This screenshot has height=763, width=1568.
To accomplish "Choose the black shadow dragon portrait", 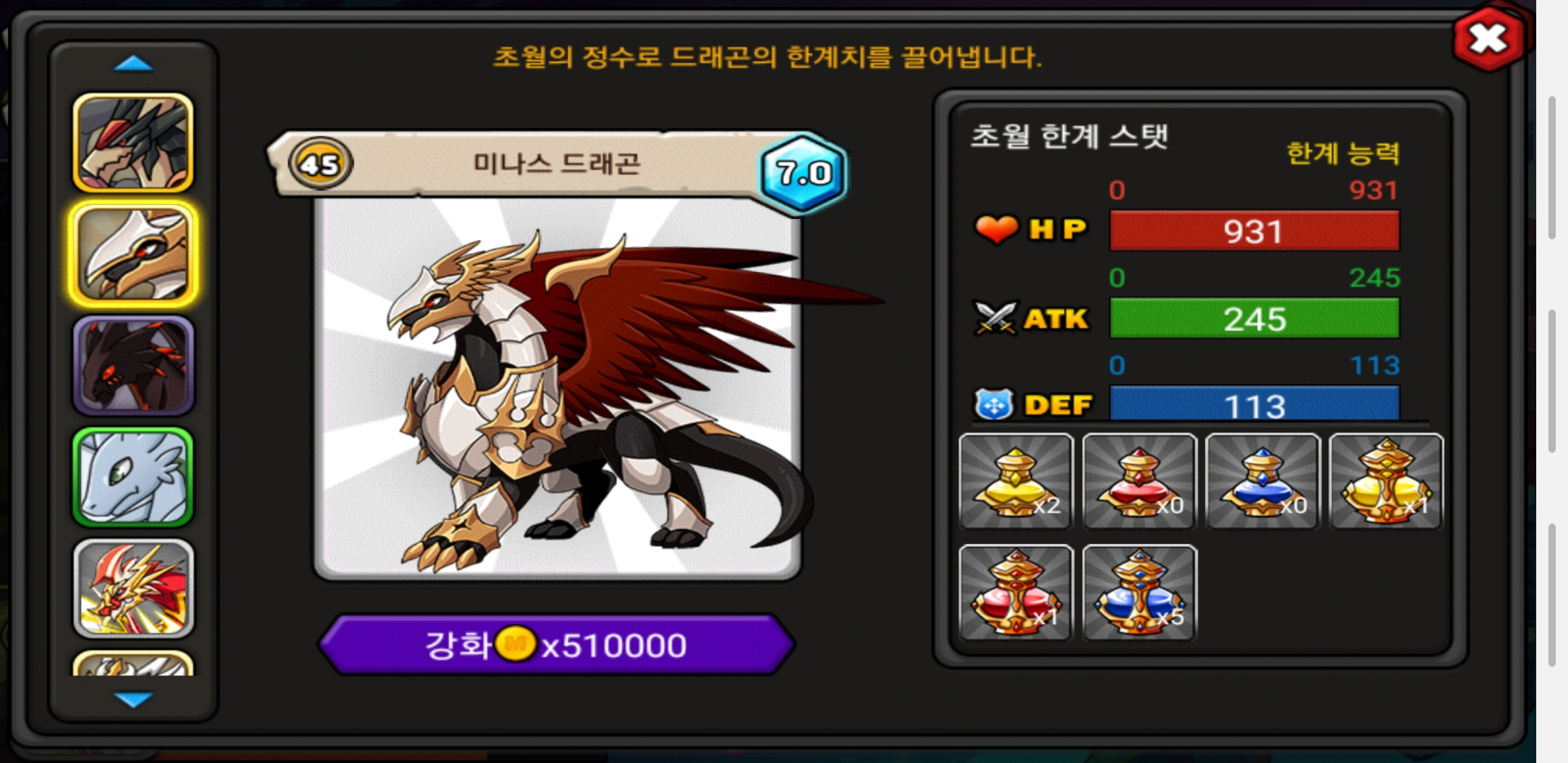I will 133,365.
